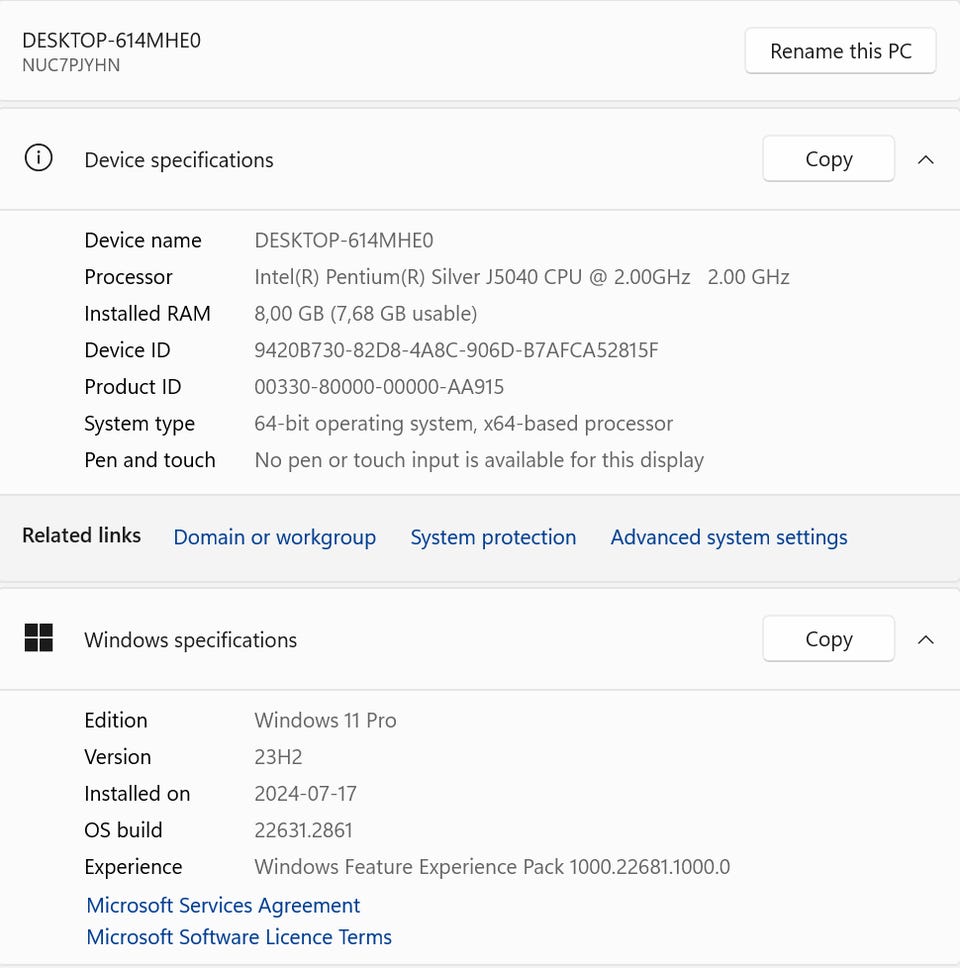Open Advanced system settings
960x968 pixels.
point(729,537)
